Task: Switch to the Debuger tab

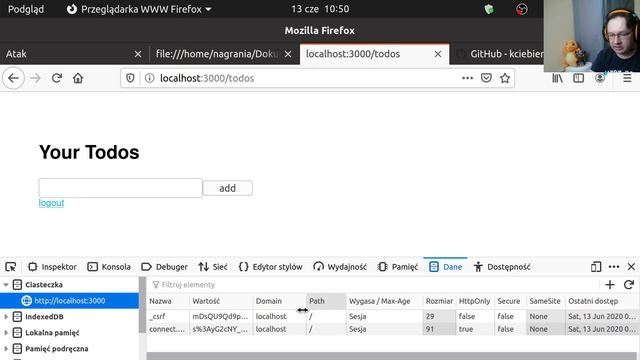Action: (x=164, y=267)
